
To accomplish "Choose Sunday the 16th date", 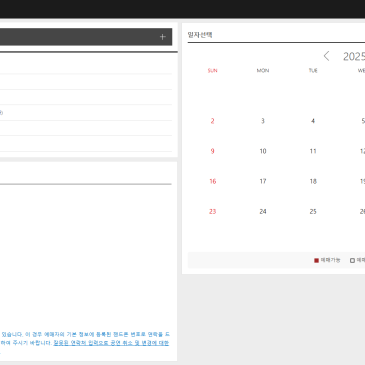I will point(213,181).
